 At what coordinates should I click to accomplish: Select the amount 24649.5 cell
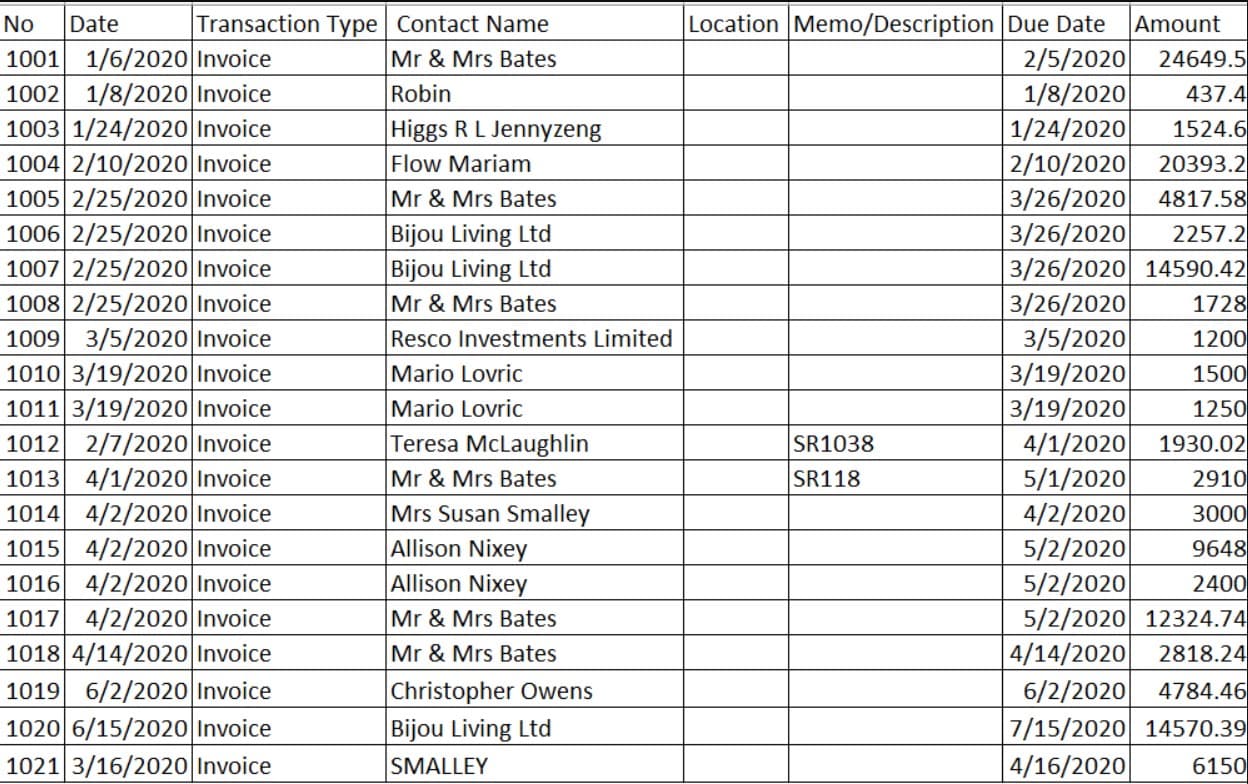[1189, 58]
